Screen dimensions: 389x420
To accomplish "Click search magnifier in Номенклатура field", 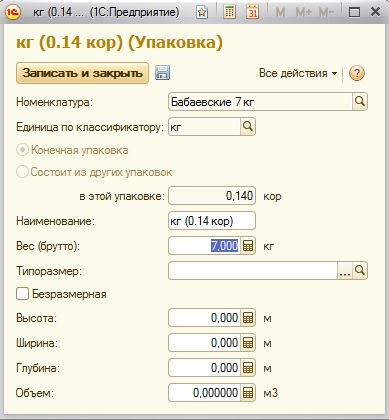I will tap(360, 102).
